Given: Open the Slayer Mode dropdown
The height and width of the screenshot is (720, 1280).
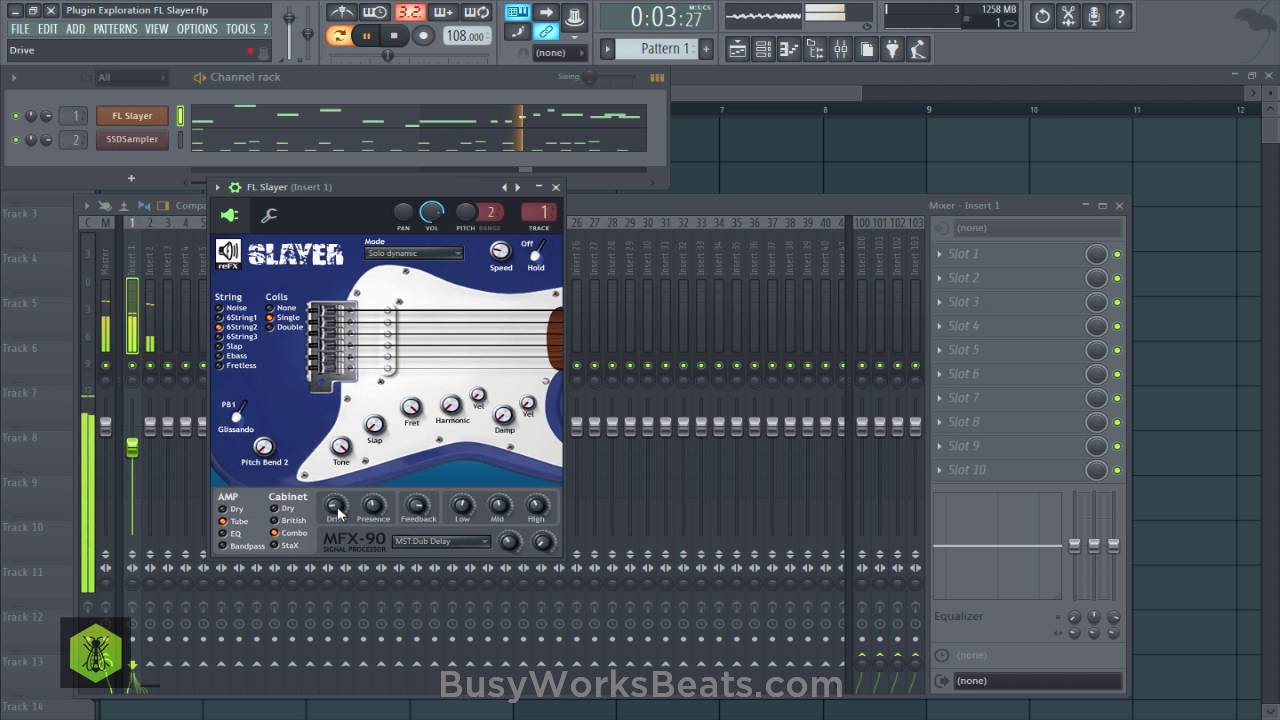Looking at the screenshot, I should [x=414, y=253].
